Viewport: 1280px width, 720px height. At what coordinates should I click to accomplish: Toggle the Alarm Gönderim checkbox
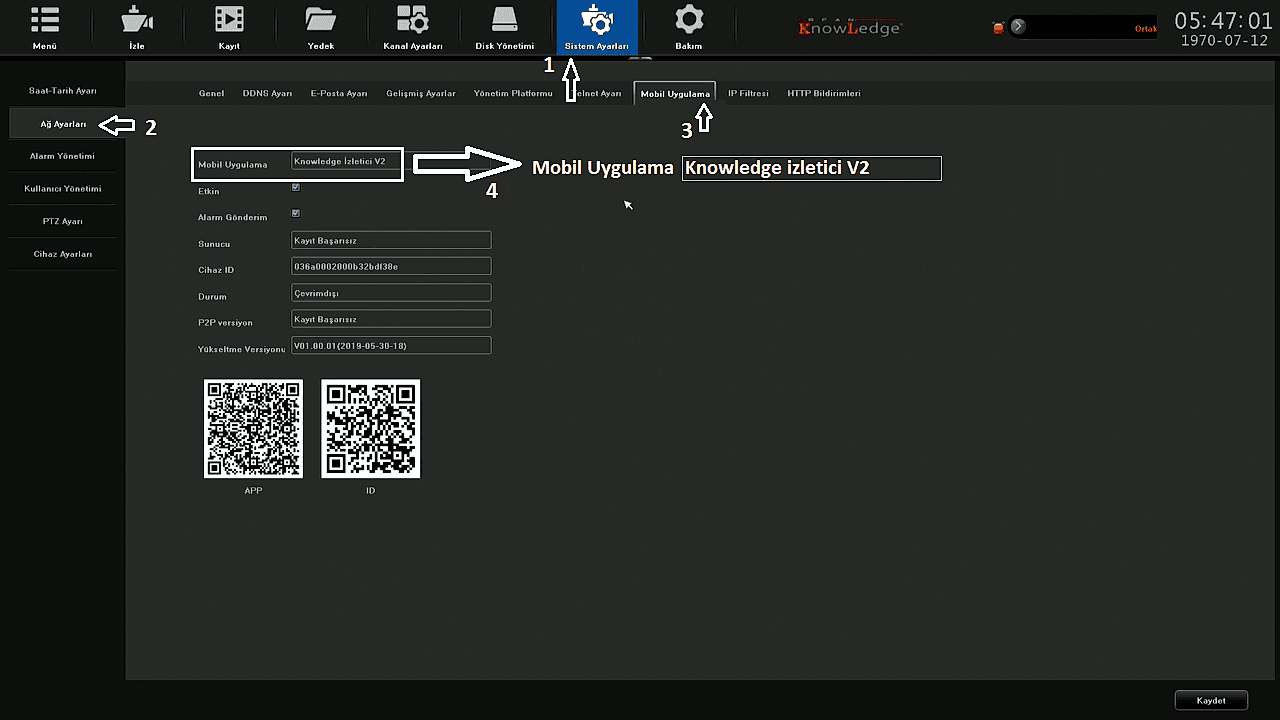pos(295,213)
